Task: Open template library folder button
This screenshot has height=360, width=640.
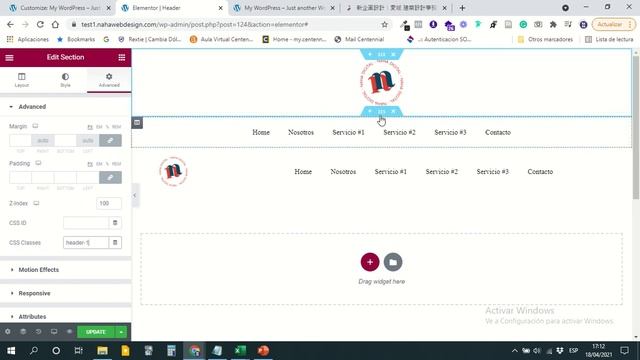Action: point(393,262)
